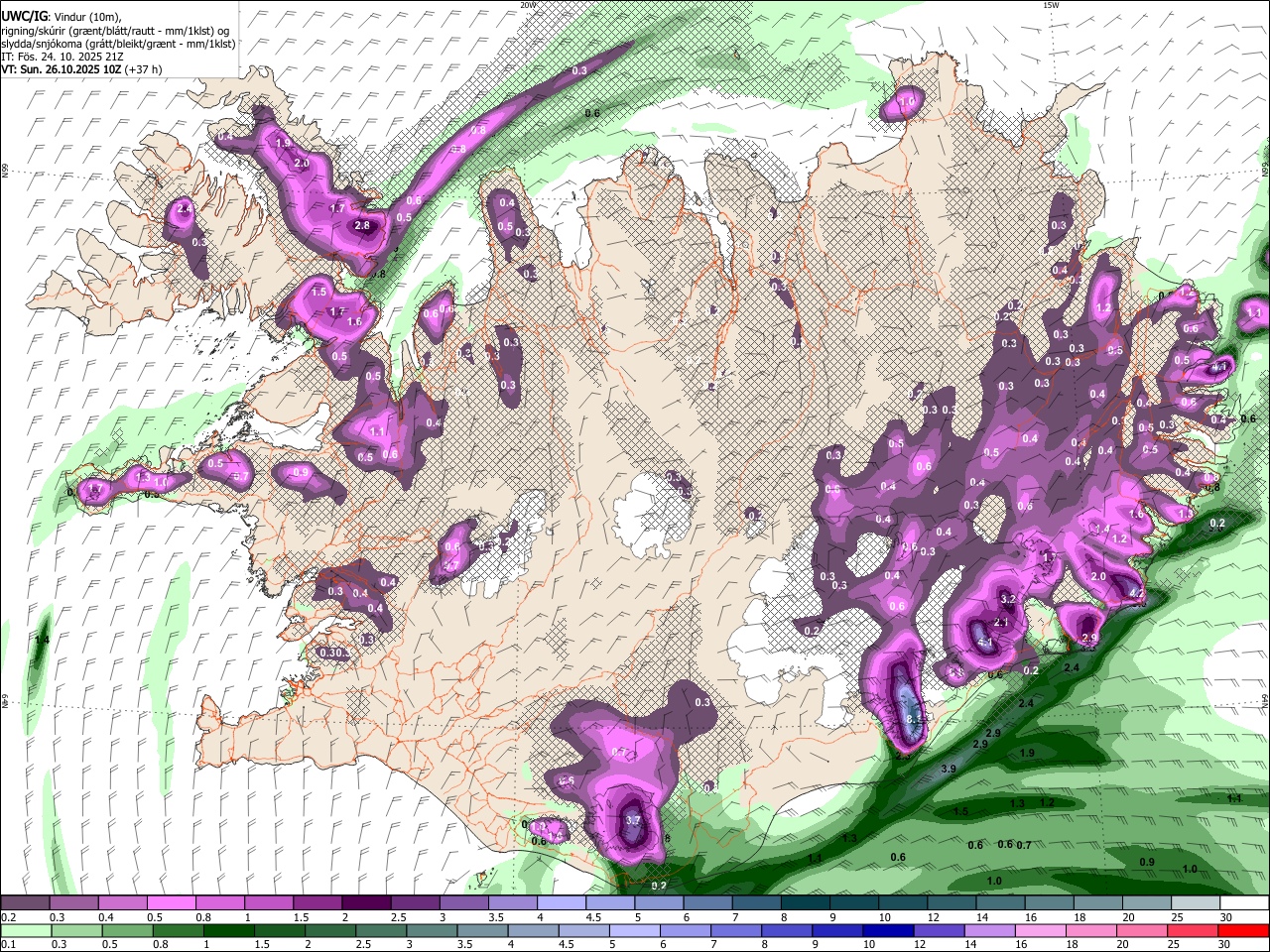1270x952 pixels.
Task: Click the pale grey upper swatch between 25 and 30
Action: [x=1194, y=903]
